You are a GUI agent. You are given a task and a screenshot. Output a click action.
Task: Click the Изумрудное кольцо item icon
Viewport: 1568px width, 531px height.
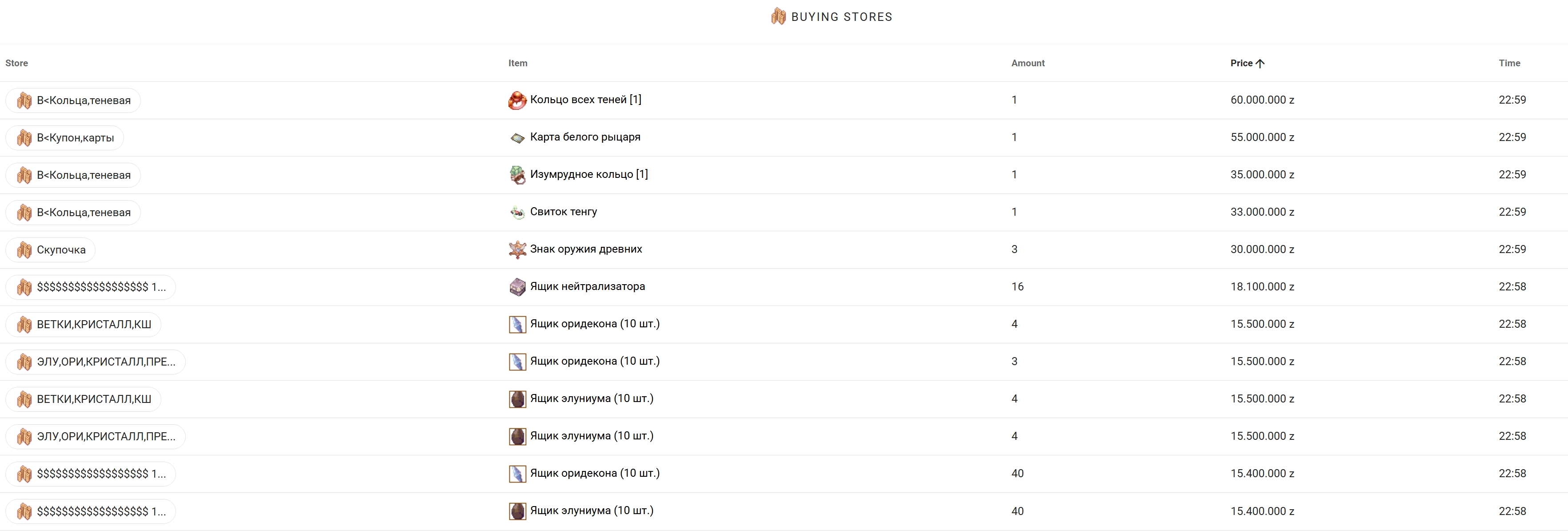pos(517,175)
